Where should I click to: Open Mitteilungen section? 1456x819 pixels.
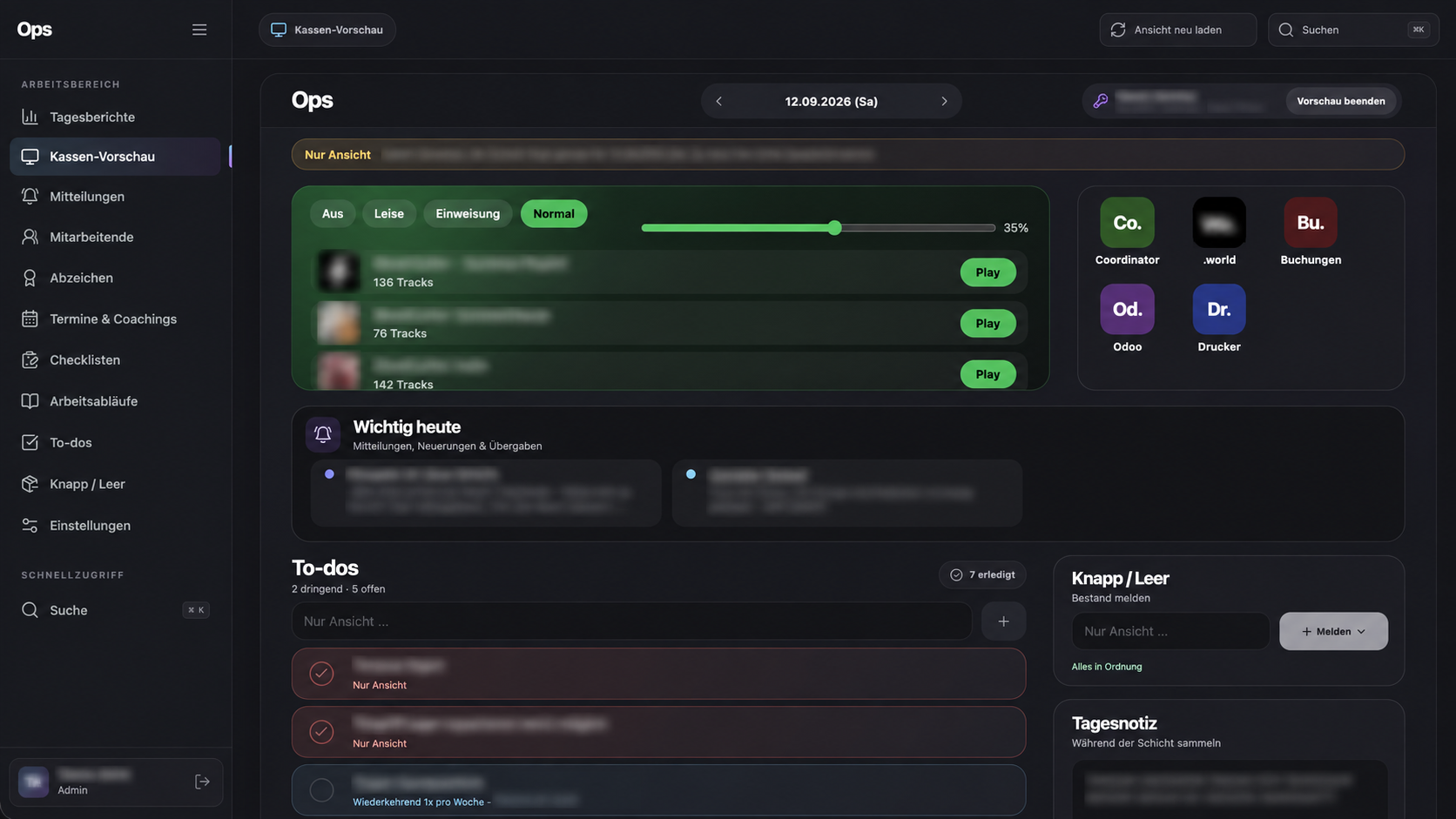(116, 197)
